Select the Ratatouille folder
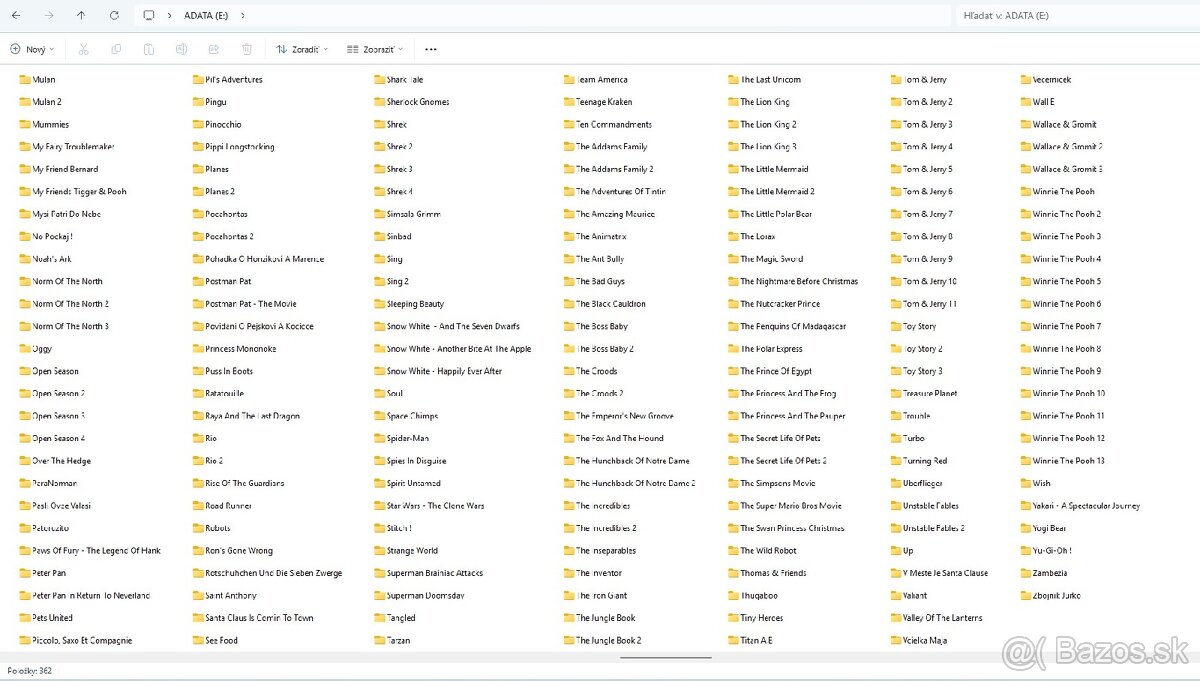This screenshot has height=681, width=1200. (x=224, y=394)
